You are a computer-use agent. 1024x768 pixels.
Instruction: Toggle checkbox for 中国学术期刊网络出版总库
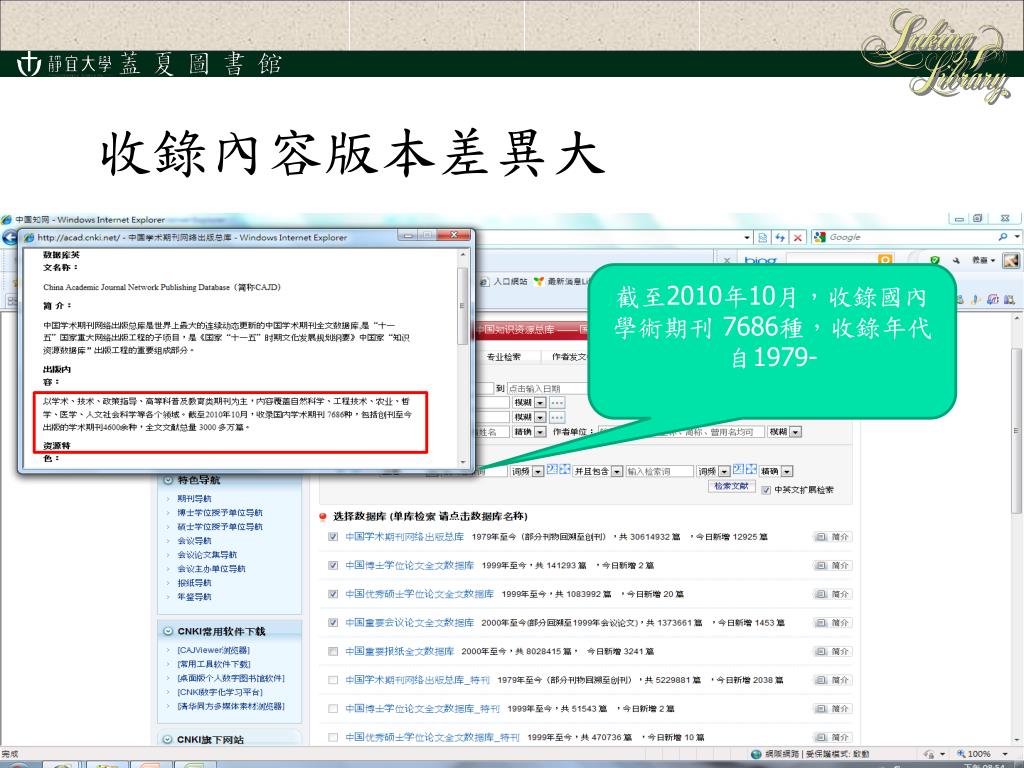(333, 537)
